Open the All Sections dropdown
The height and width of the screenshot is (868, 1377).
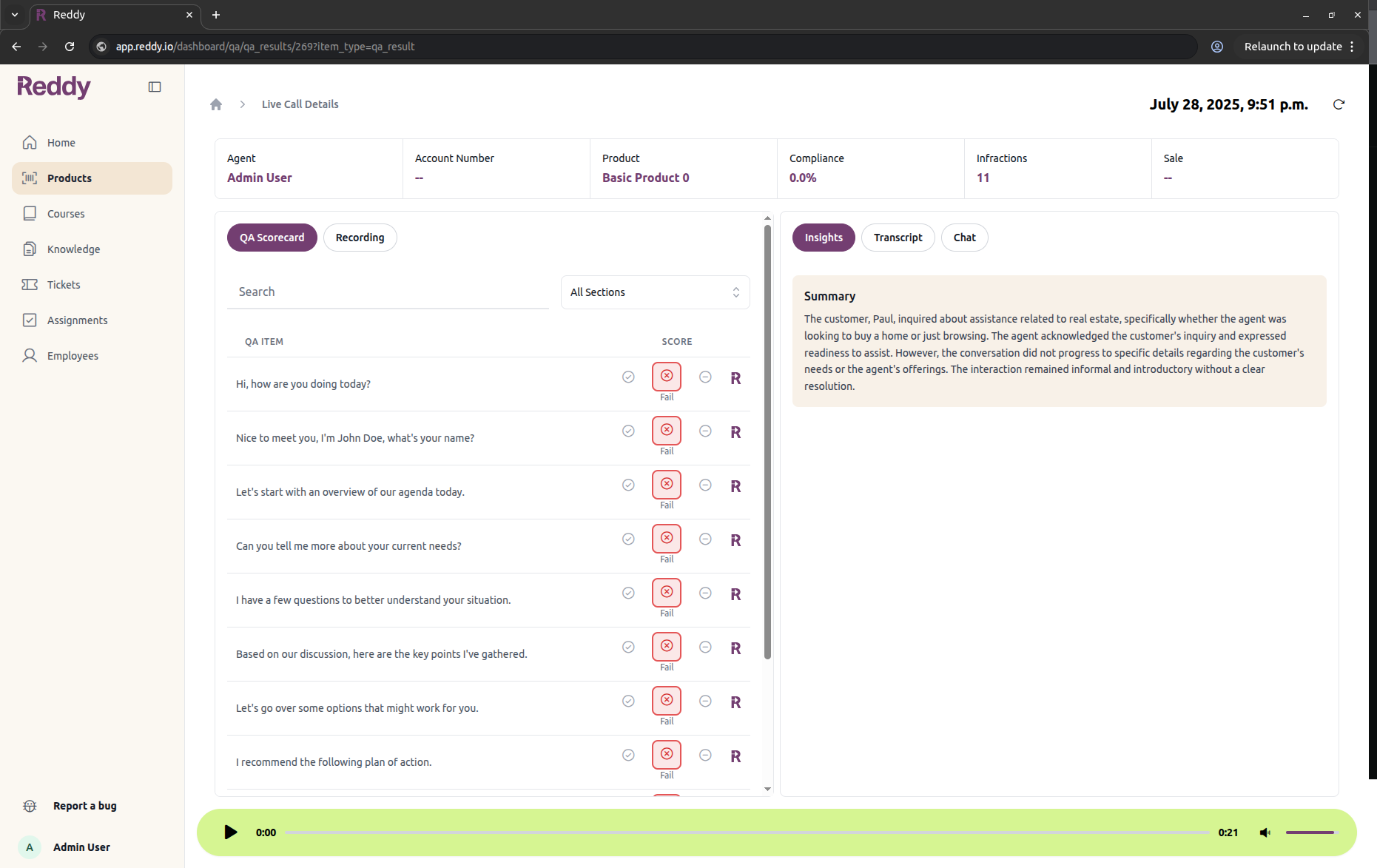point(654,292)
